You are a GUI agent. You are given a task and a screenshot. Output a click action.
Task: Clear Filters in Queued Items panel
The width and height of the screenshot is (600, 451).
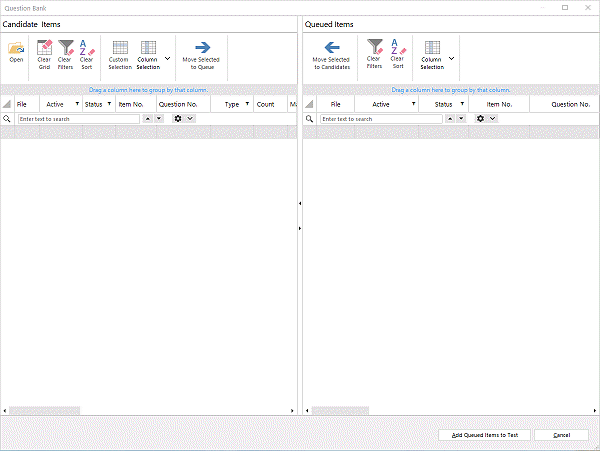[374, 51]
